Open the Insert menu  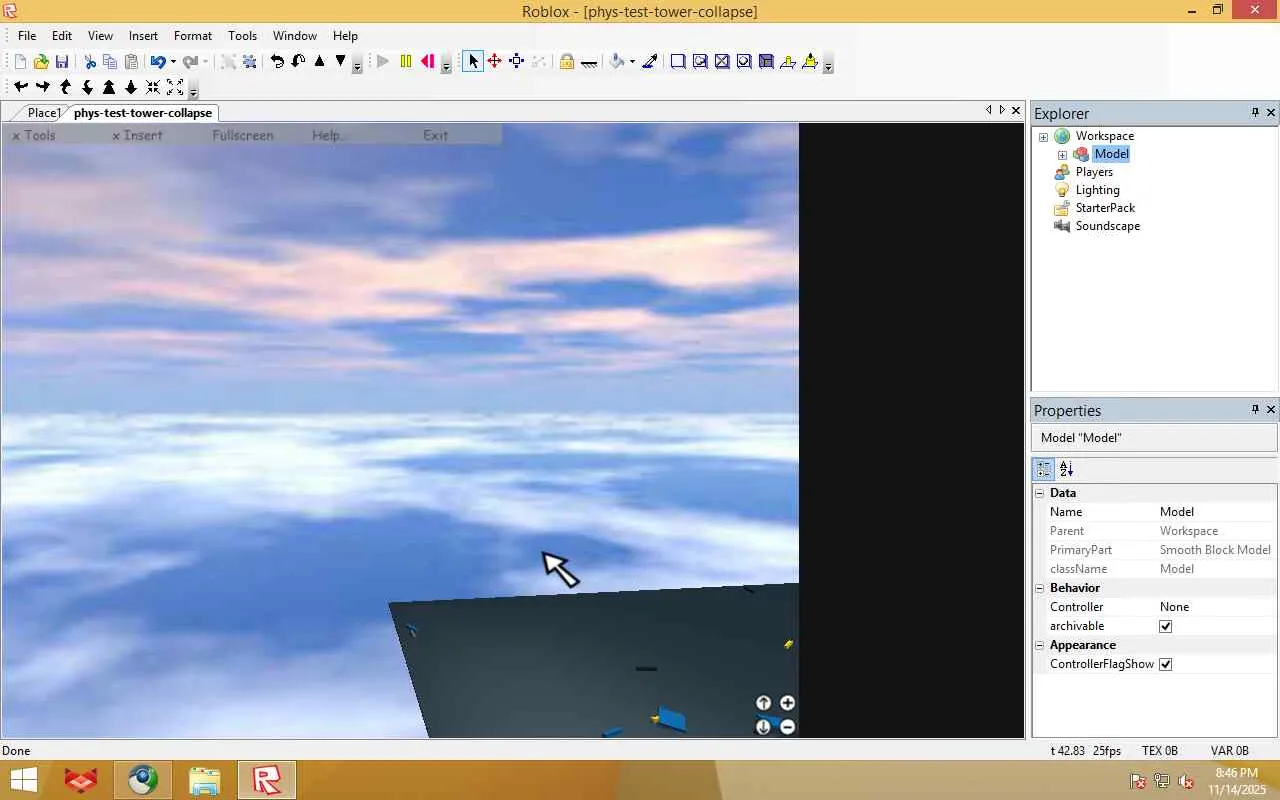pos(143,36)
